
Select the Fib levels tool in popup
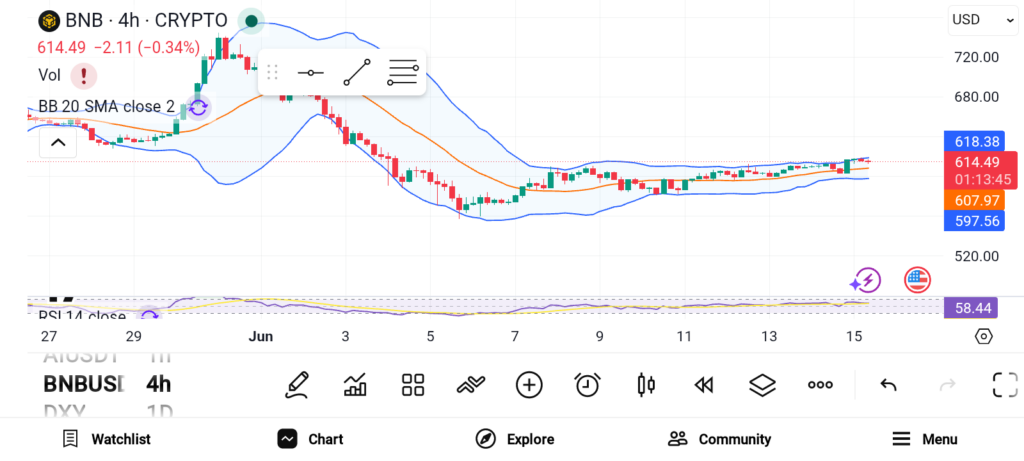402,72
